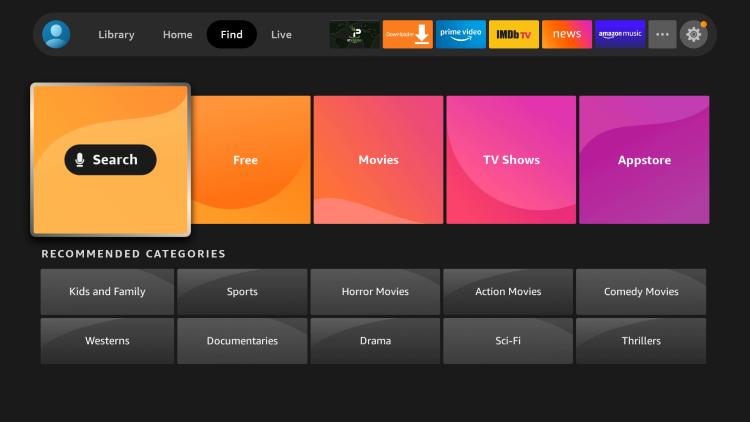Image resolution: width=750 pixels, height=422 pixels.
Task: Show more apps with three dots
Action: tap(662, 34)
